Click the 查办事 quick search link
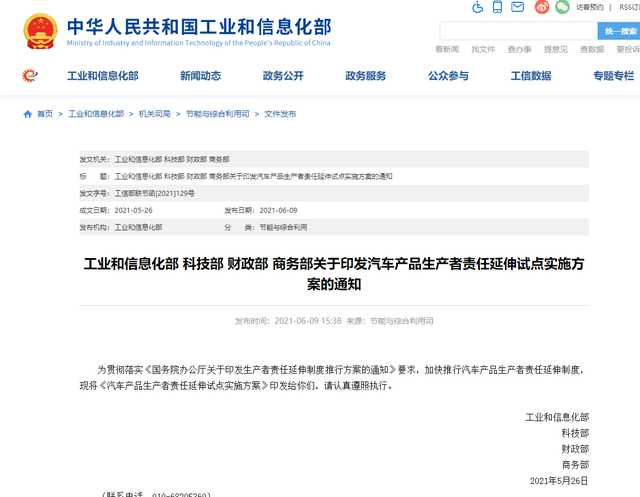 tap(519, 49)
